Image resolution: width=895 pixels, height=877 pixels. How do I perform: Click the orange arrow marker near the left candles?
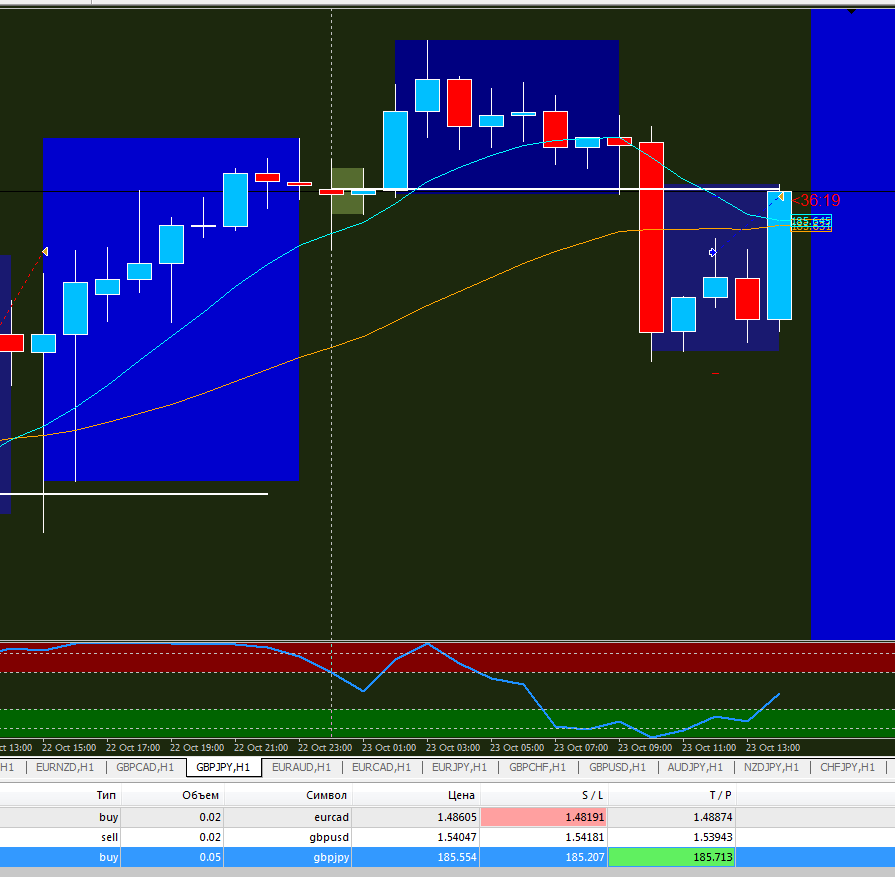(x=45, y=251)
